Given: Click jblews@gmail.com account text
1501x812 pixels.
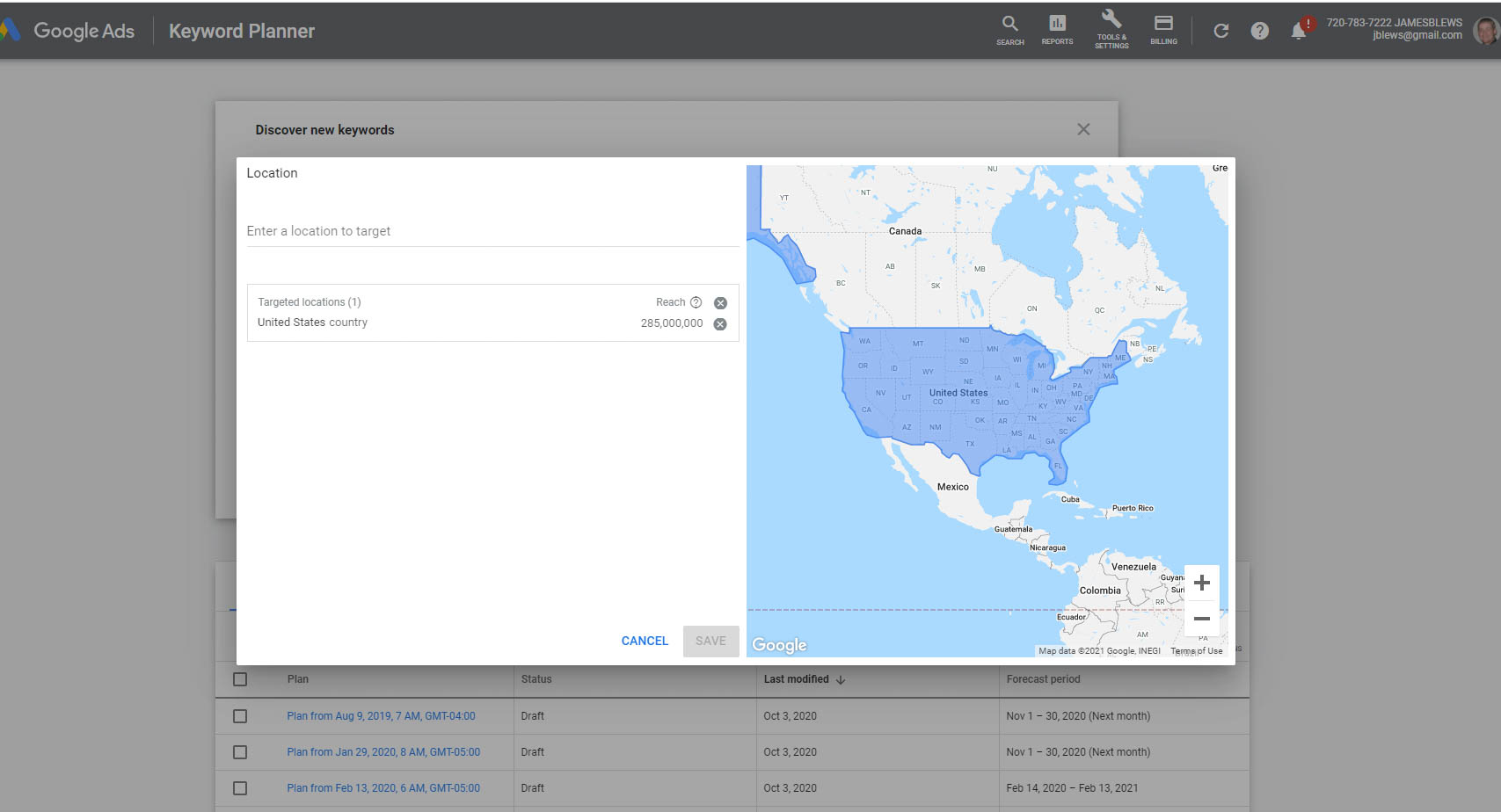Looking at the screenshot, I should 1417,36.
